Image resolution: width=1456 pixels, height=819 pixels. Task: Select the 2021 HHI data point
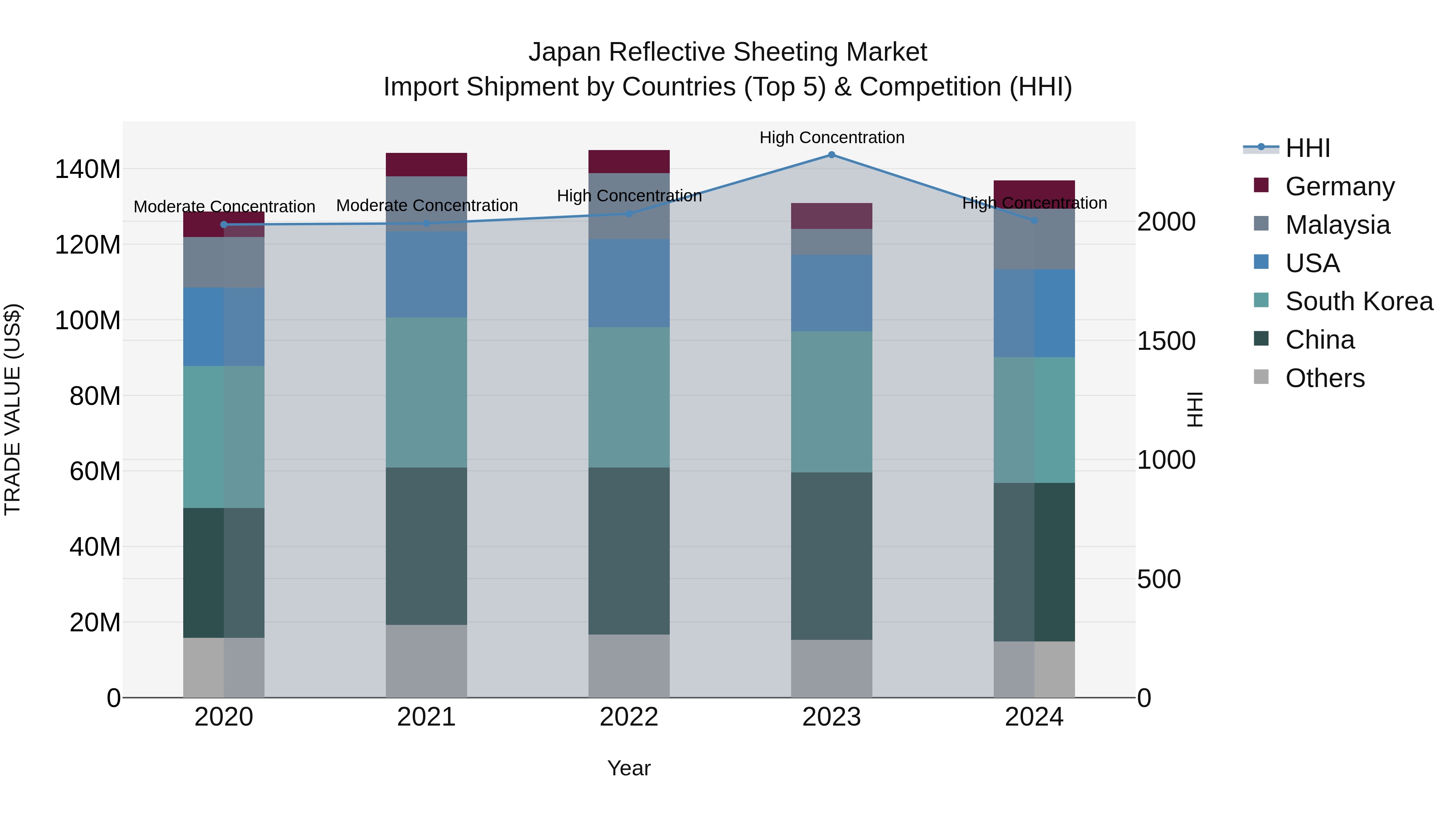click(x=427, y=223)
